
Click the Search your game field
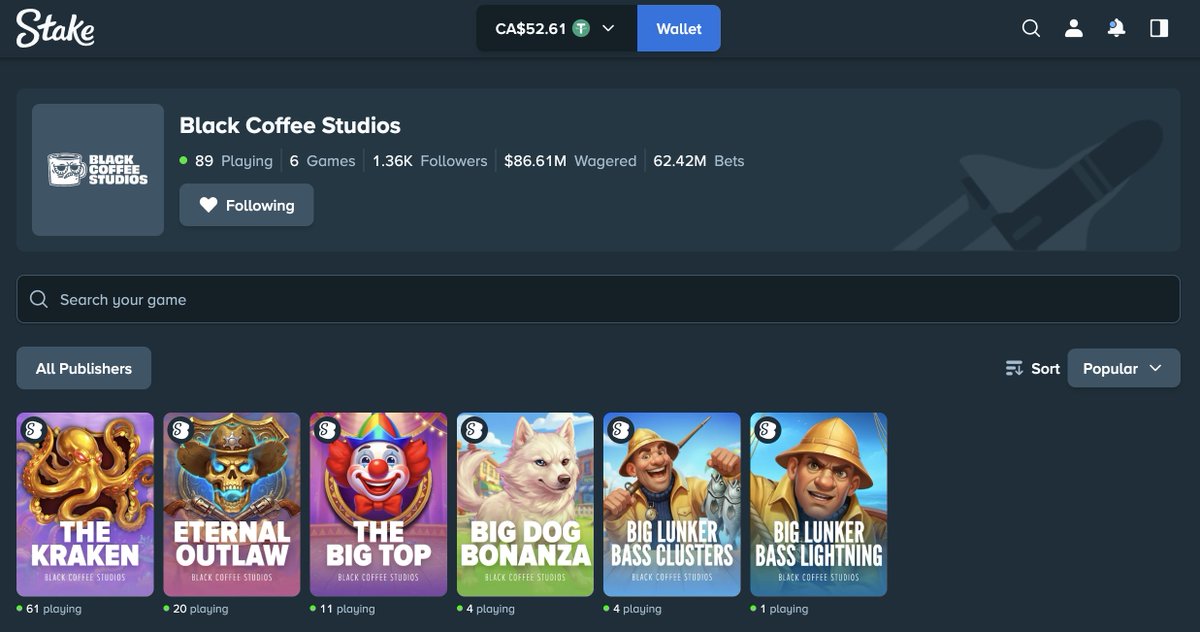(x=598, y=299)
